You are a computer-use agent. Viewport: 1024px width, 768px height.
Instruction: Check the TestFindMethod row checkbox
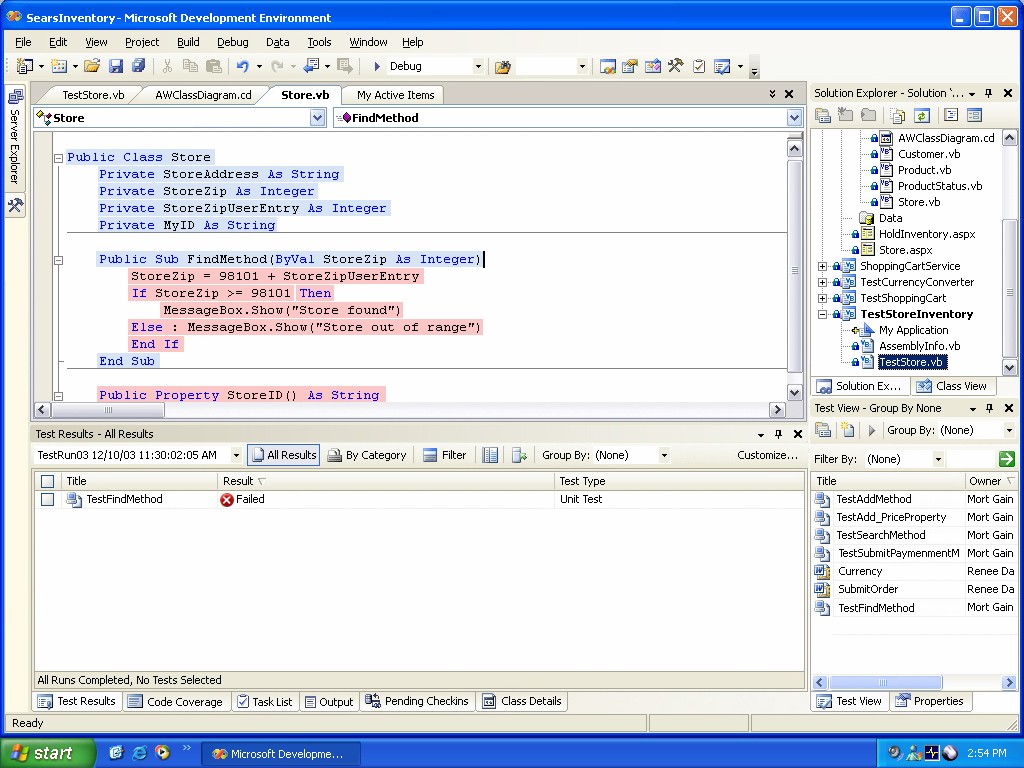tap(47, 500)
